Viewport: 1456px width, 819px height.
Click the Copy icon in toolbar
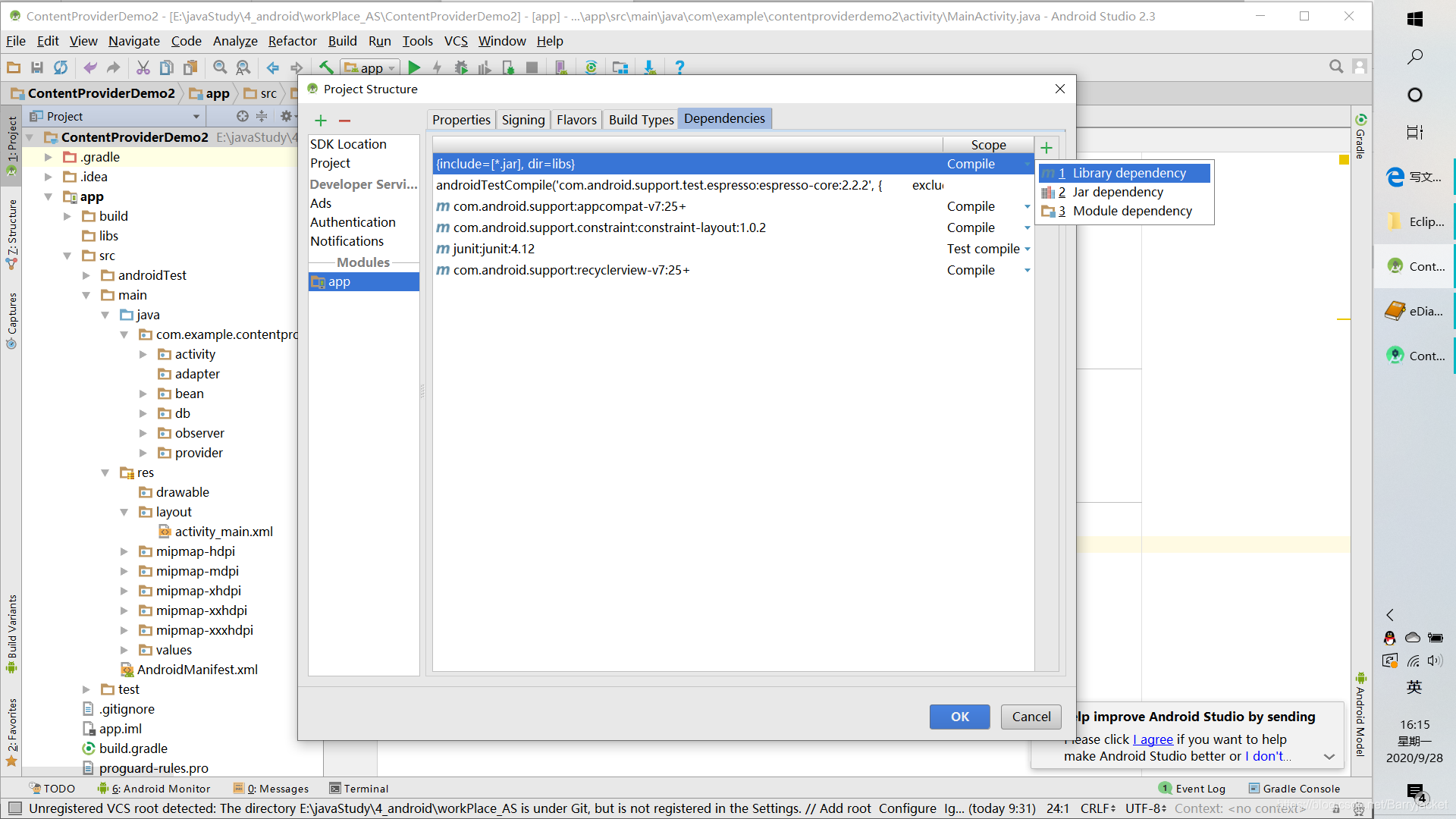[x=166, y=67]
